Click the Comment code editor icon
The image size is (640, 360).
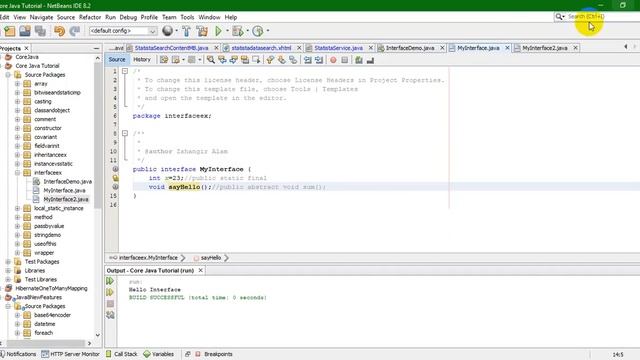point(359,60)
